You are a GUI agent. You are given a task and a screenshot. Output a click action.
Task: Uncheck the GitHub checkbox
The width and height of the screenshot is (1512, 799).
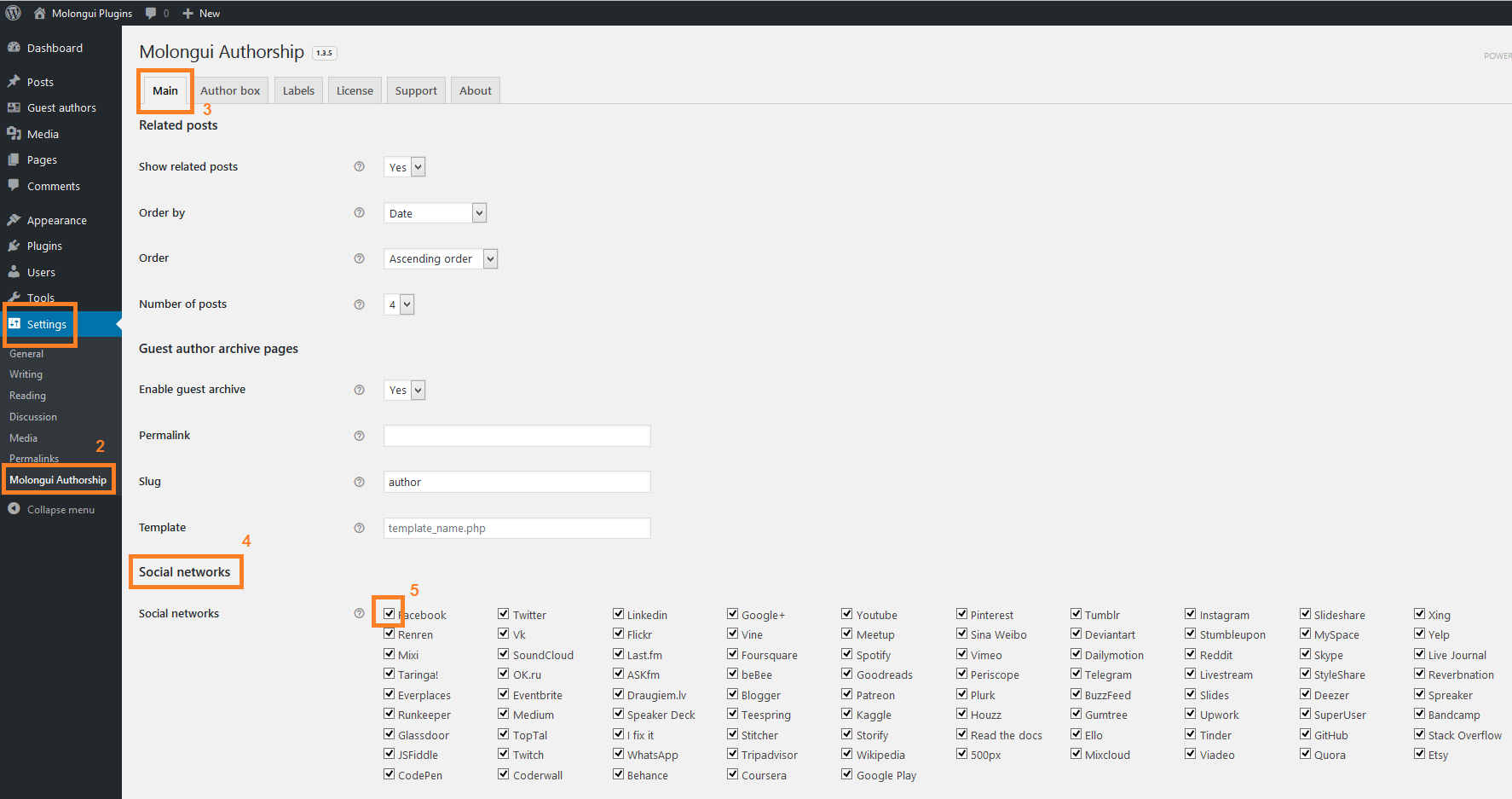click(x=1305, y=733)
